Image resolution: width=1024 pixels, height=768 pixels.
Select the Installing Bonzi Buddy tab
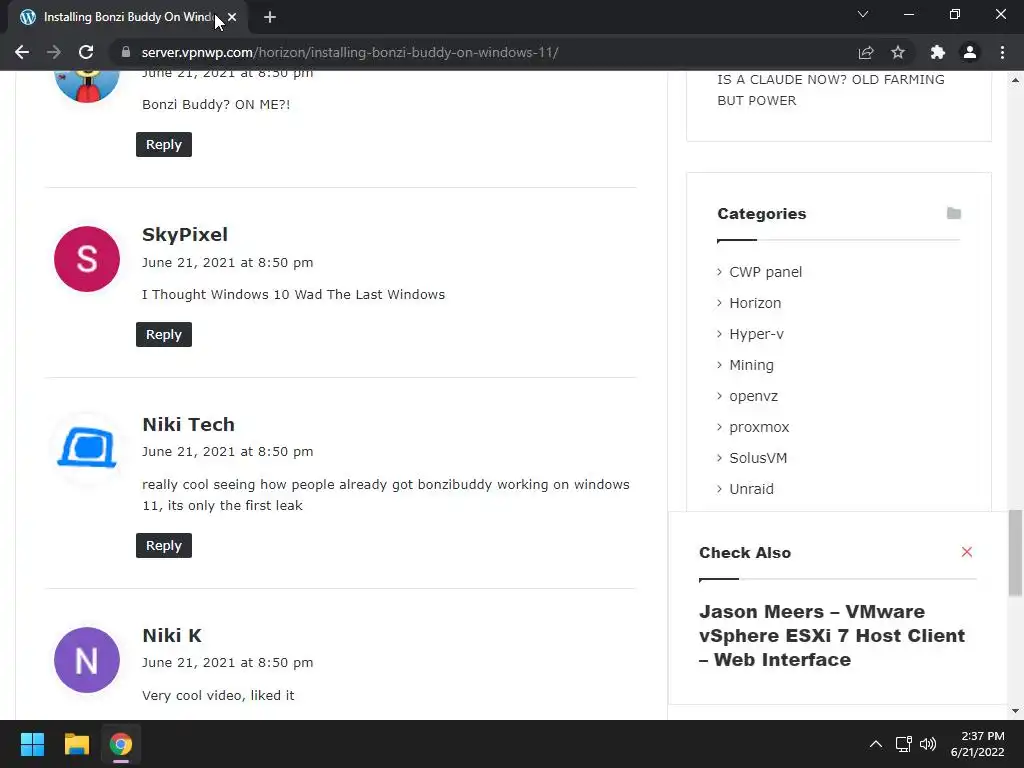pyautogui.click(x=127, y=17)
